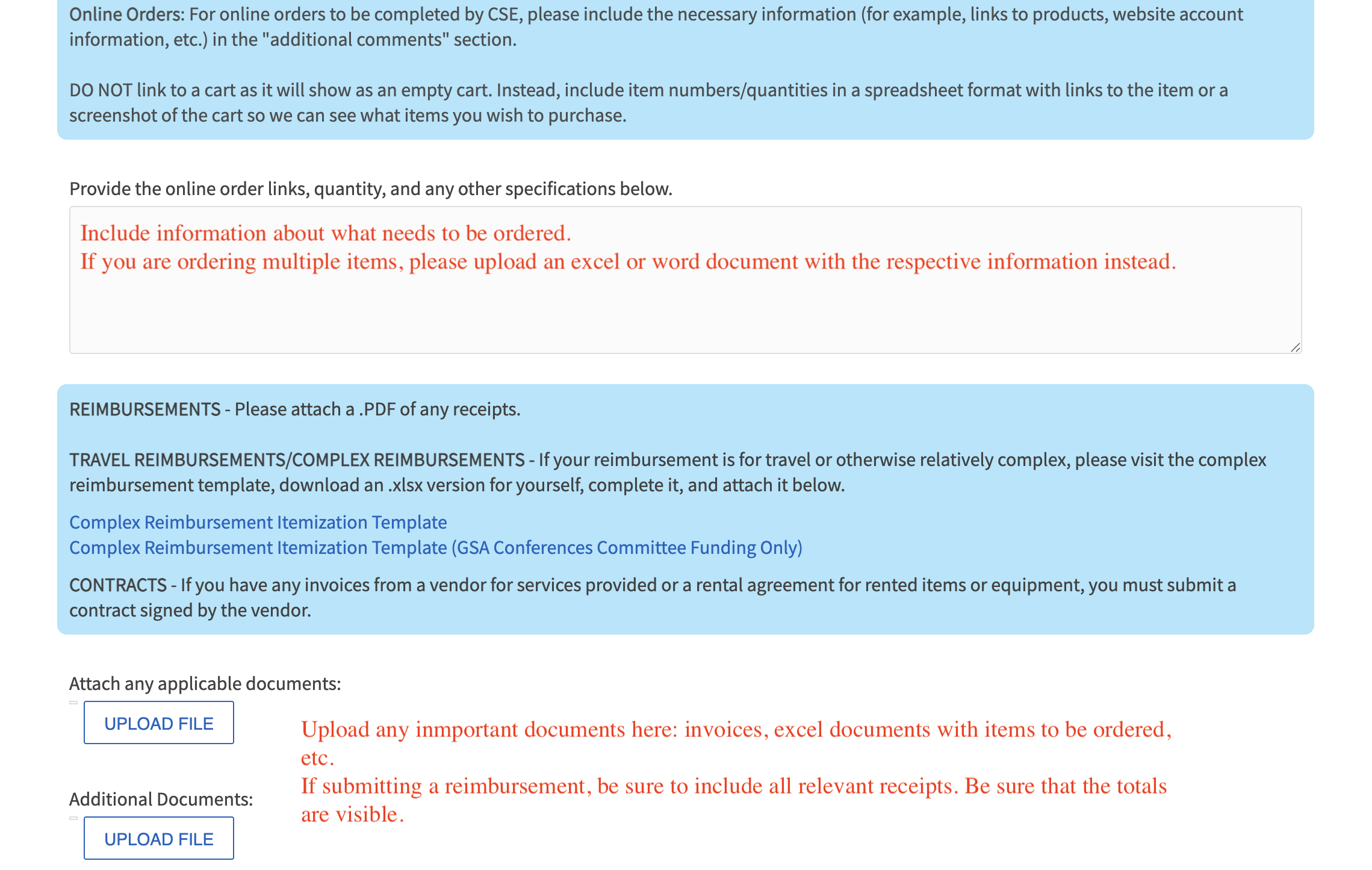Click the Upload File button under Additional Documents
This screenshot has height=870, width=1372.
[158, 837]
